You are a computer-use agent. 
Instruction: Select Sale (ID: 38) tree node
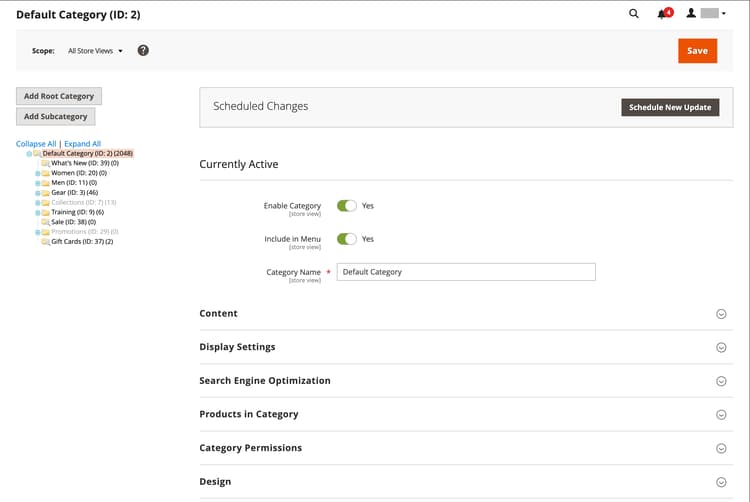[74, 222]
